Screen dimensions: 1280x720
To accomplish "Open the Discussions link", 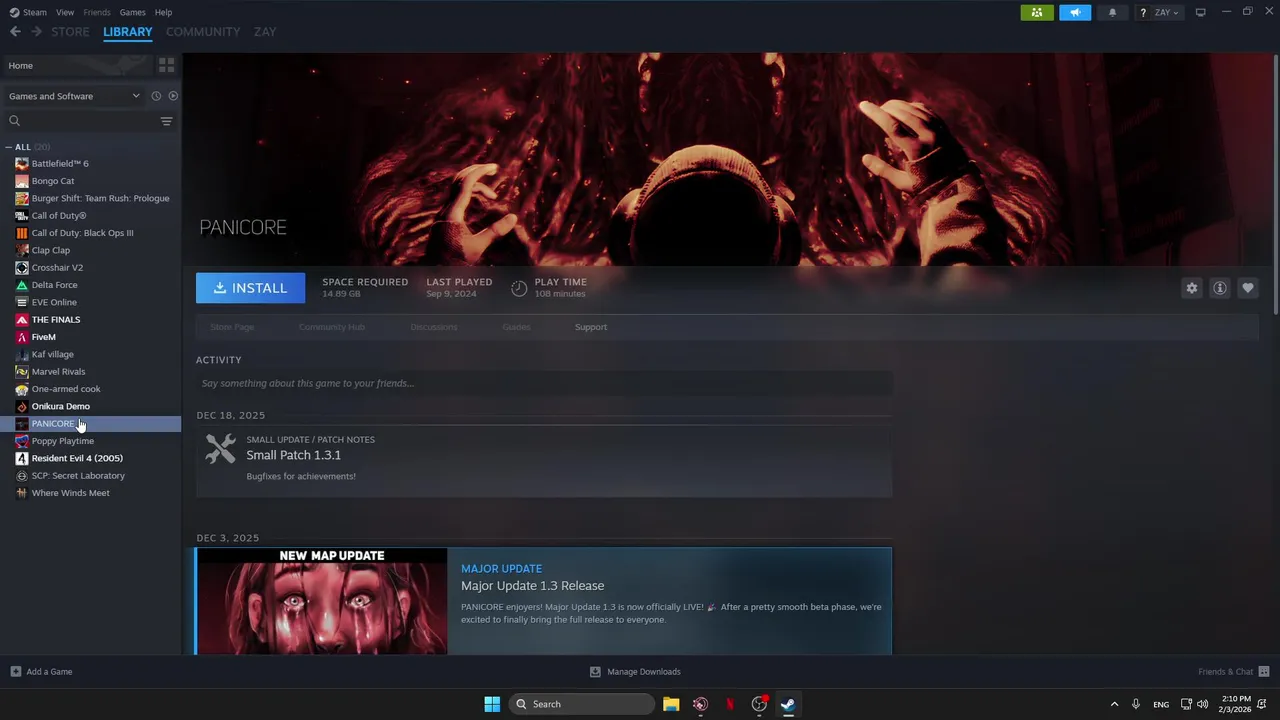I will click(x=434, y=327).
